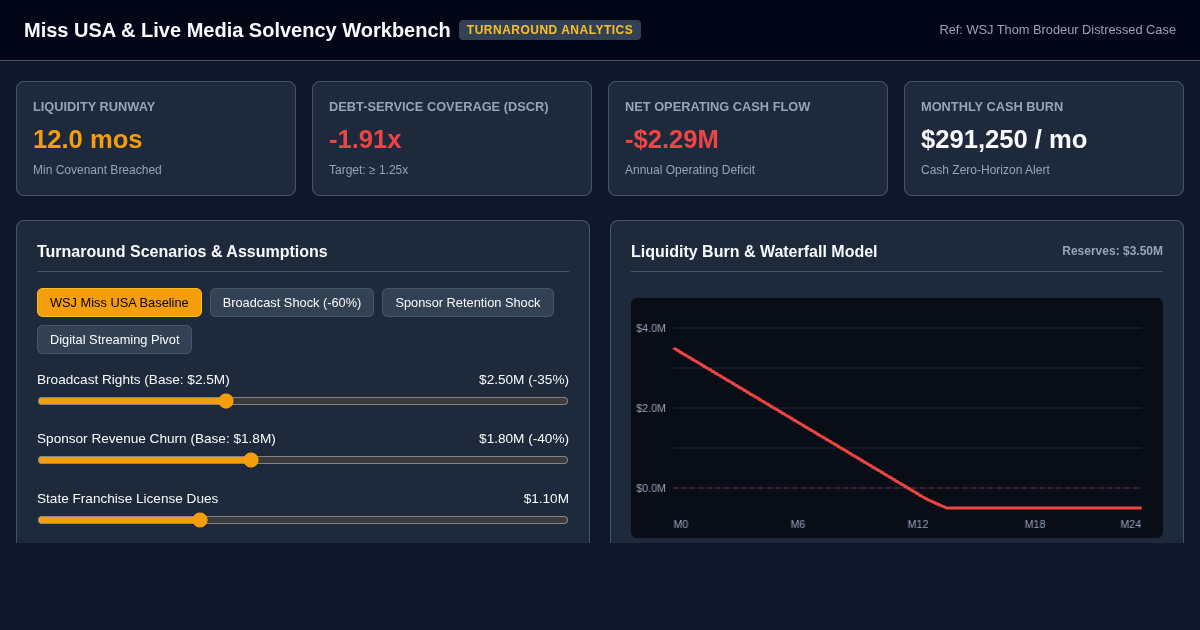Click the 'Target: ≥ 1.25x' note

(x=369, y=170)
